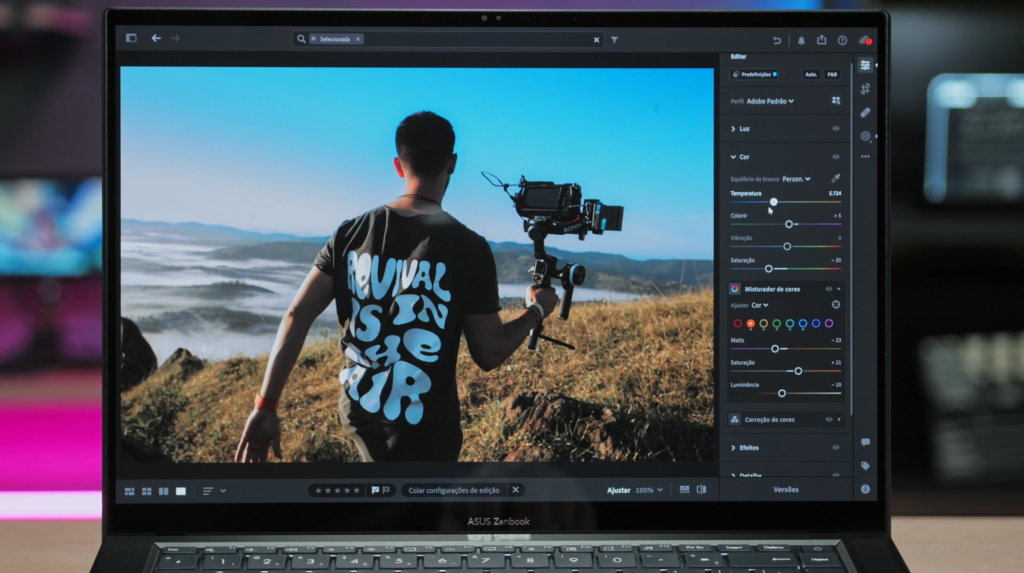Viewport: 1024px width, 573px height.
Task: Click the search magnifier icon
Action: [x=301, y=39]
